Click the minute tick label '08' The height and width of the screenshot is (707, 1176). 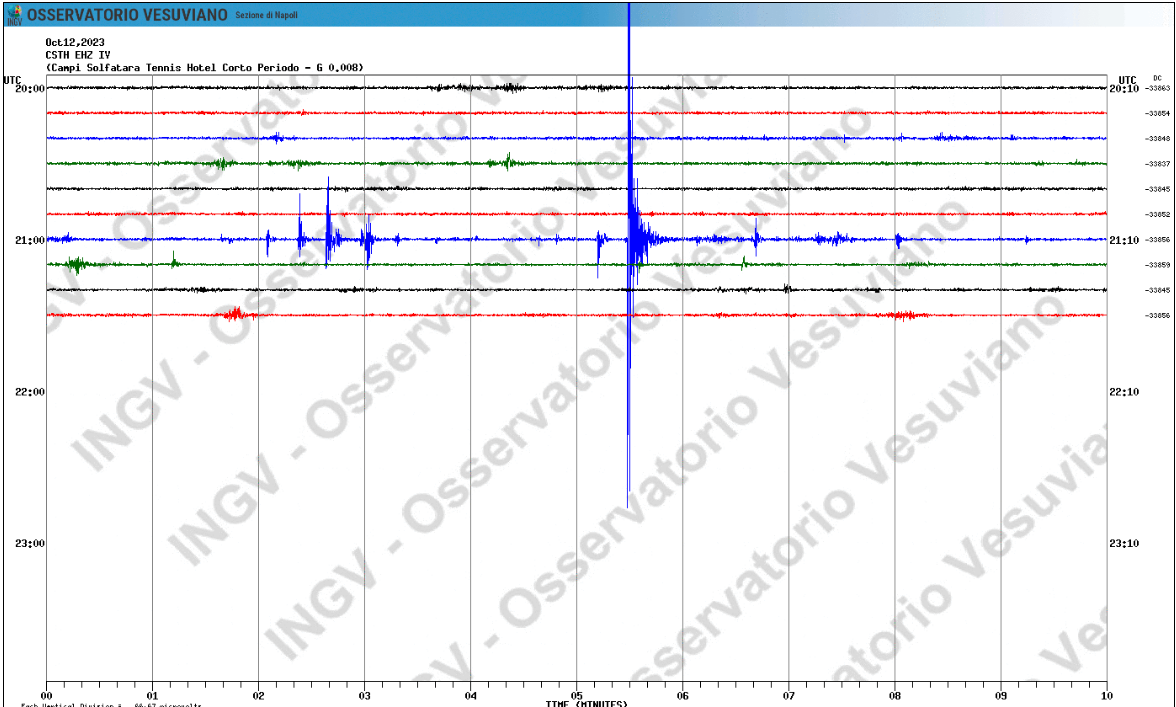coord(895,695)
